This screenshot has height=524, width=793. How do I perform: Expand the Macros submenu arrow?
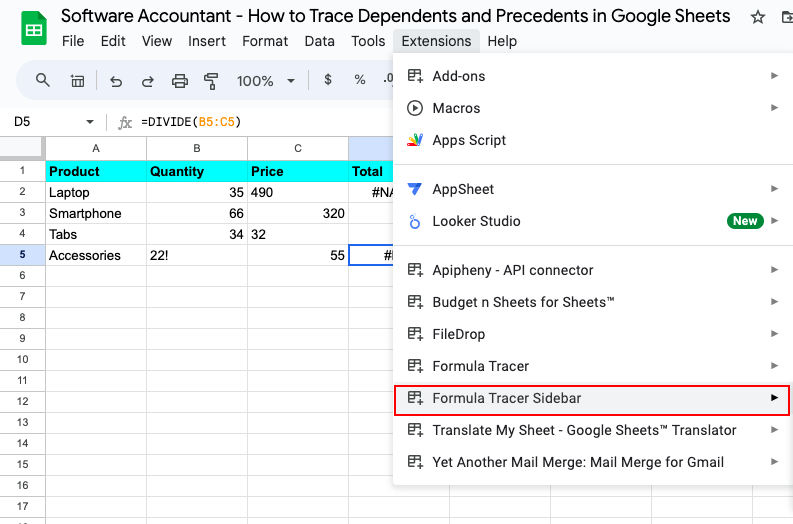(774, 108)
